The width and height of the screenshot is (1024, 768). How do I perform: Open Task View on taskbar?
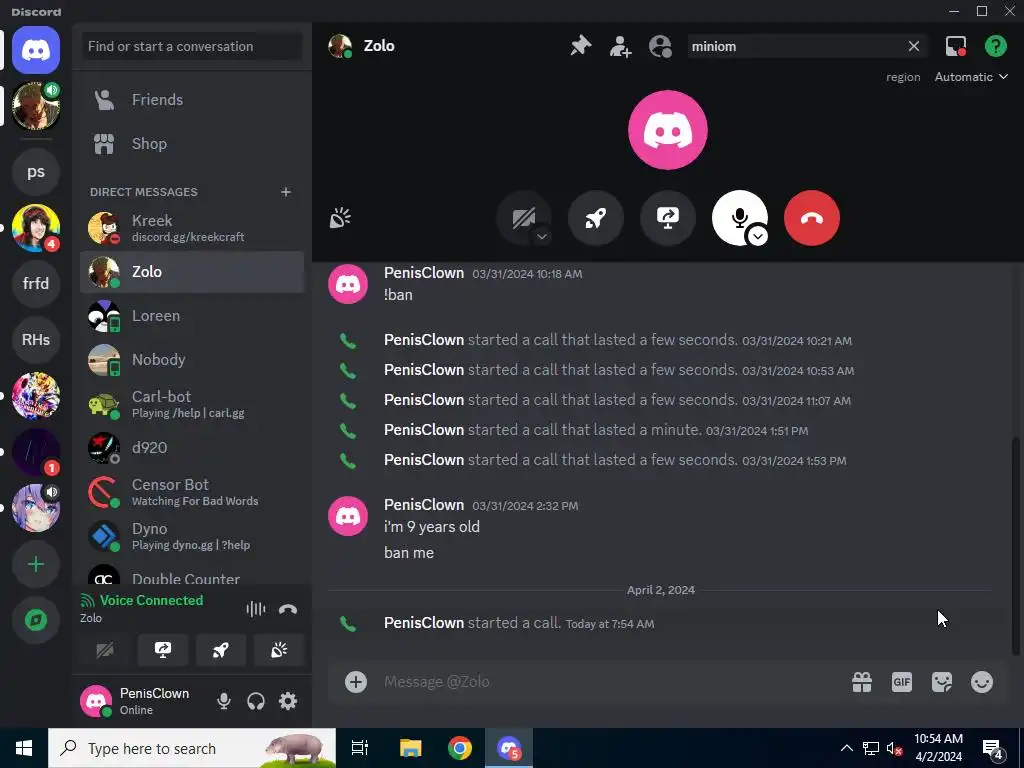coord(360,748)
